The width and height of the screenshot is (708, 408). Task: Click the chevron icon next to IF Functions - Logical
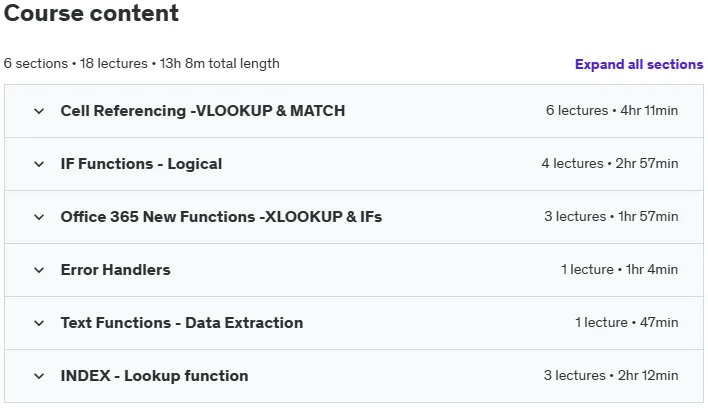click(x=39, y=164)
